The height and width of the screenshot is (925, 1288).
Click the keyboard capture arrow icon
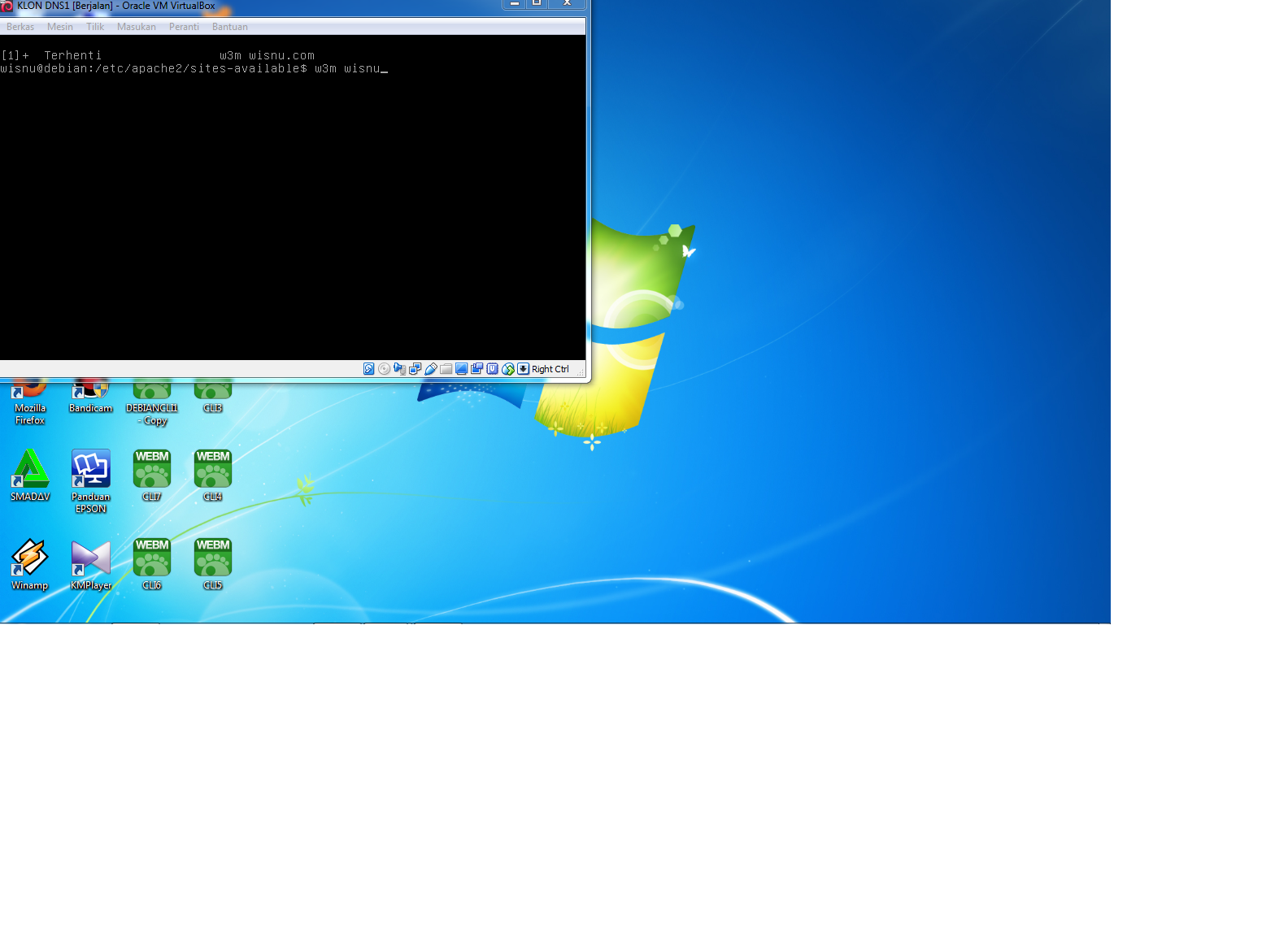[x=523, y=369]
